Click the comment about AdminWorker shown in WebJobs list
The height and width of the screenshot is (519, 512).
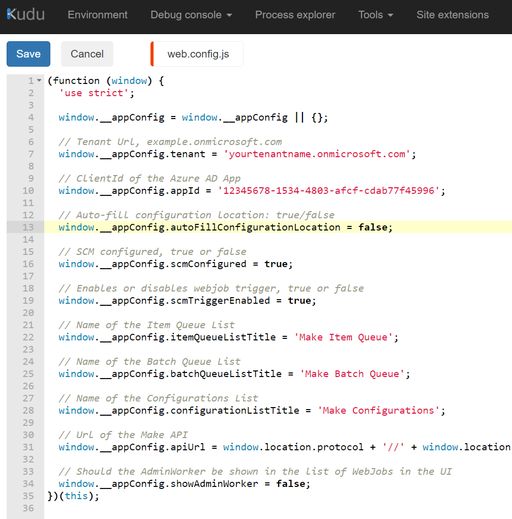tap(255, 472)
